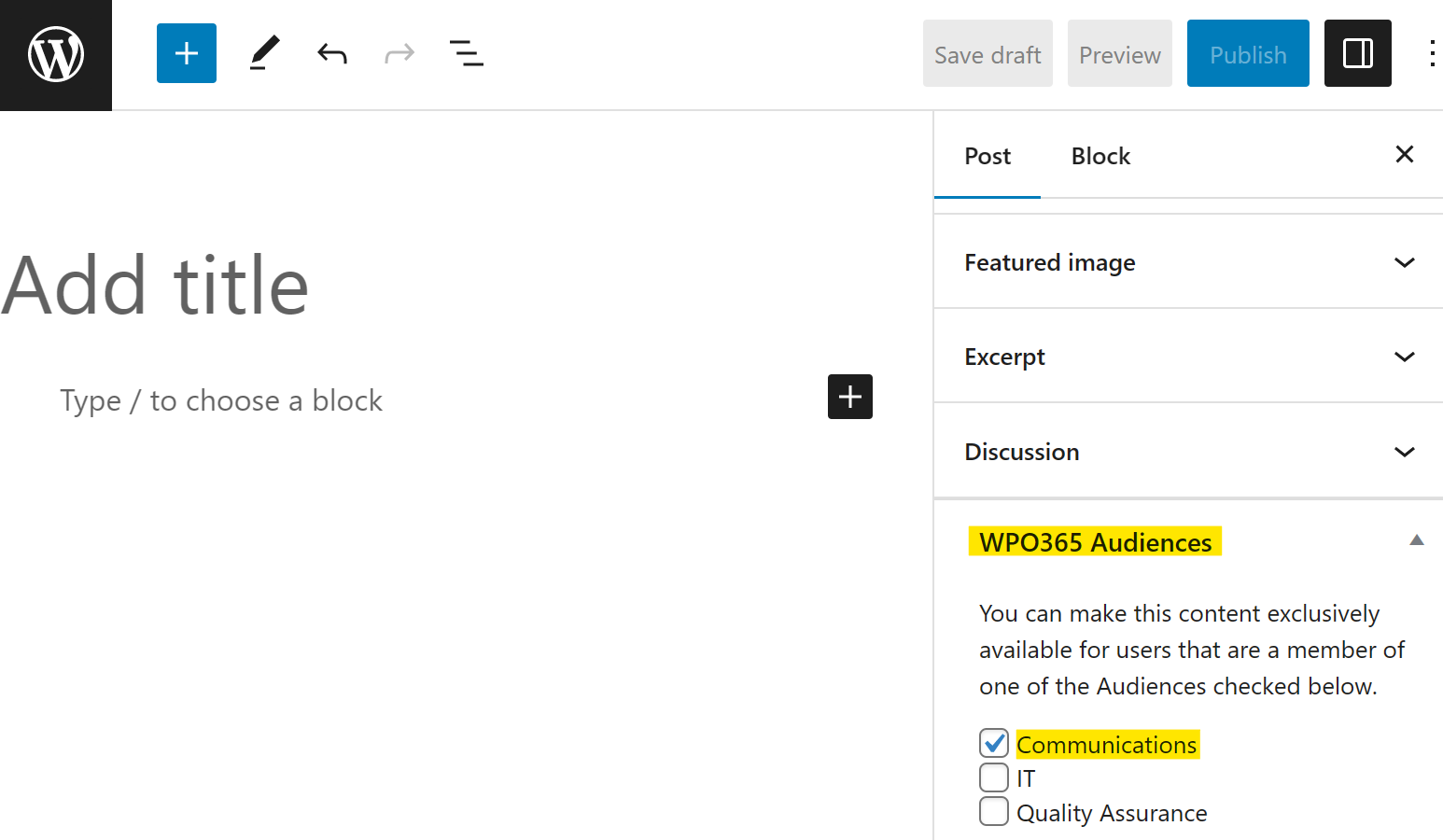Select the pencil Tools icon

[265, 53]
